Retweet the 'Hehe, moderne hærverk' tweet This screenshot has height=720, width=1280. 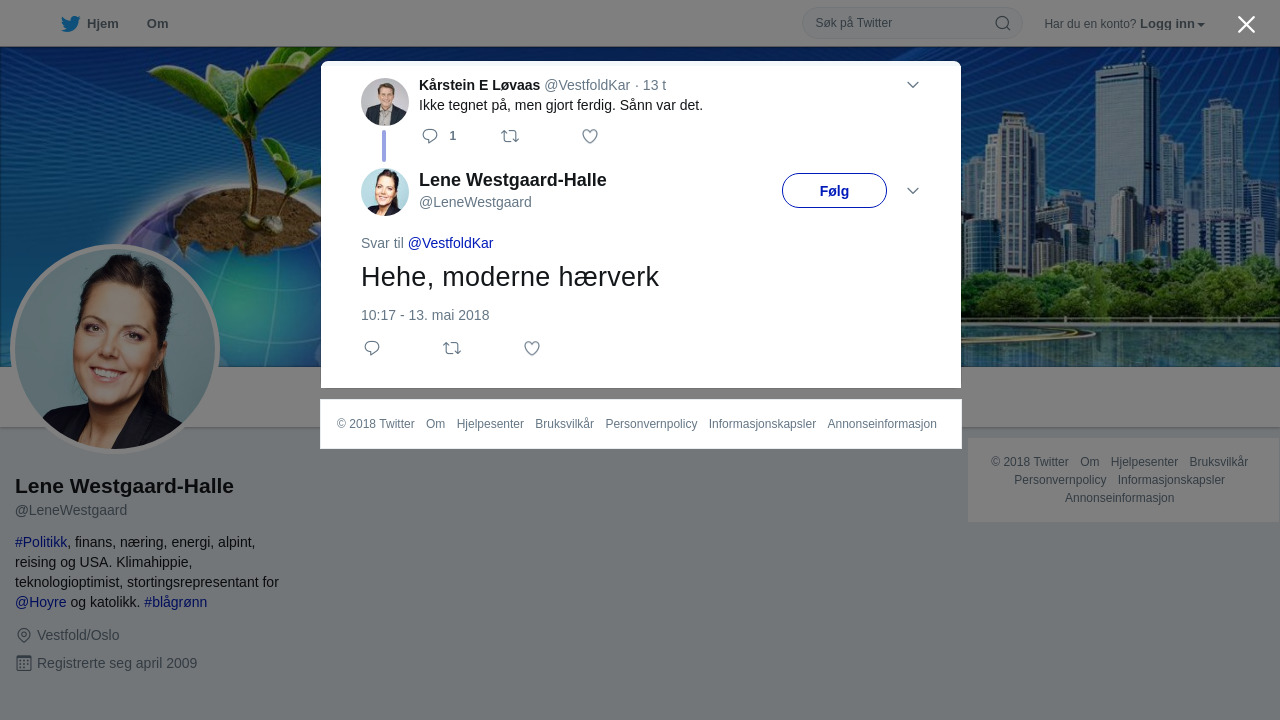pos(452,348)
